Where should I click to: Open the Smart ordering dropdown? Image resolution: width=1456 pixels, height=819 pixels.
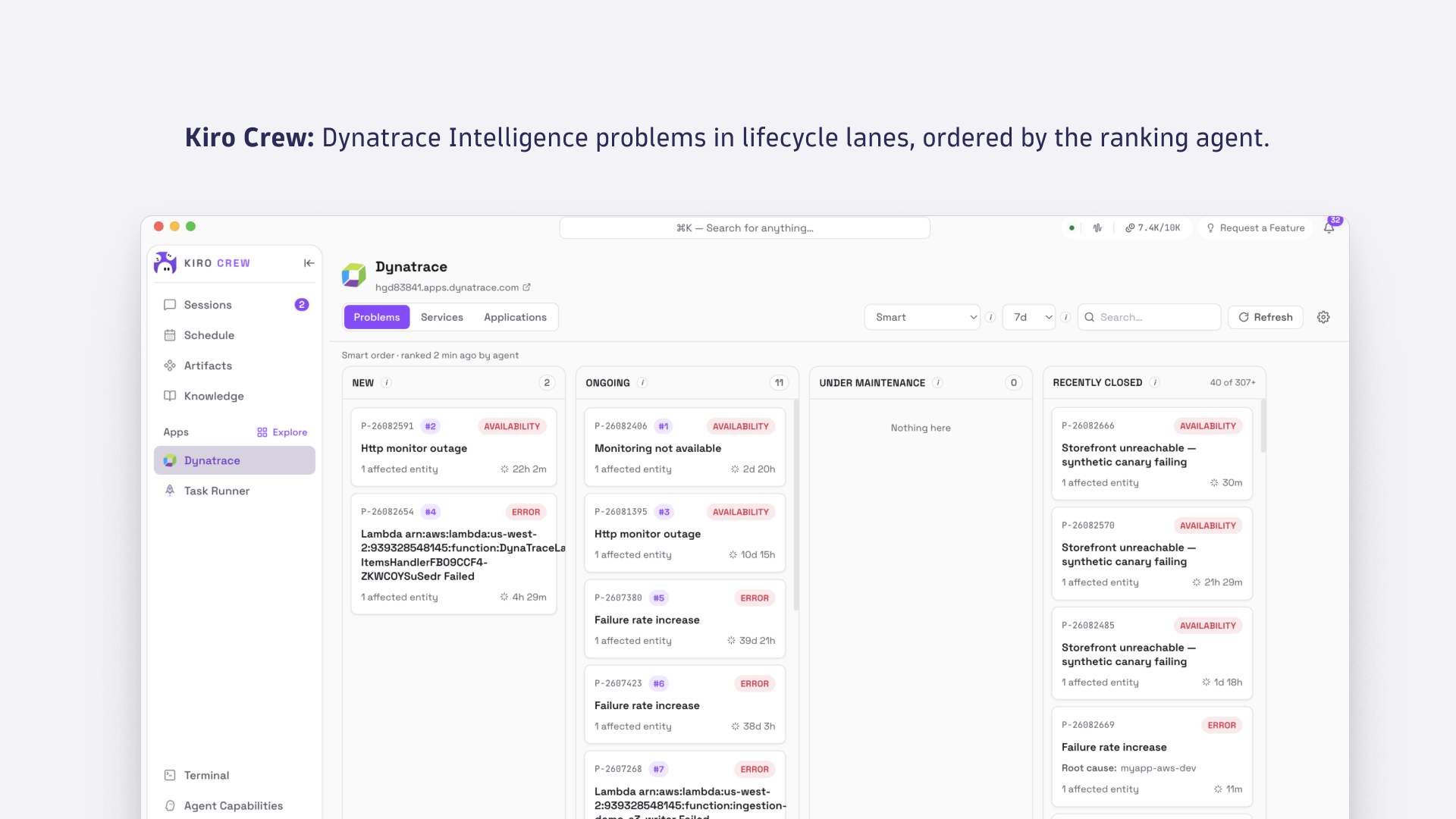click(x=923, y=317)
